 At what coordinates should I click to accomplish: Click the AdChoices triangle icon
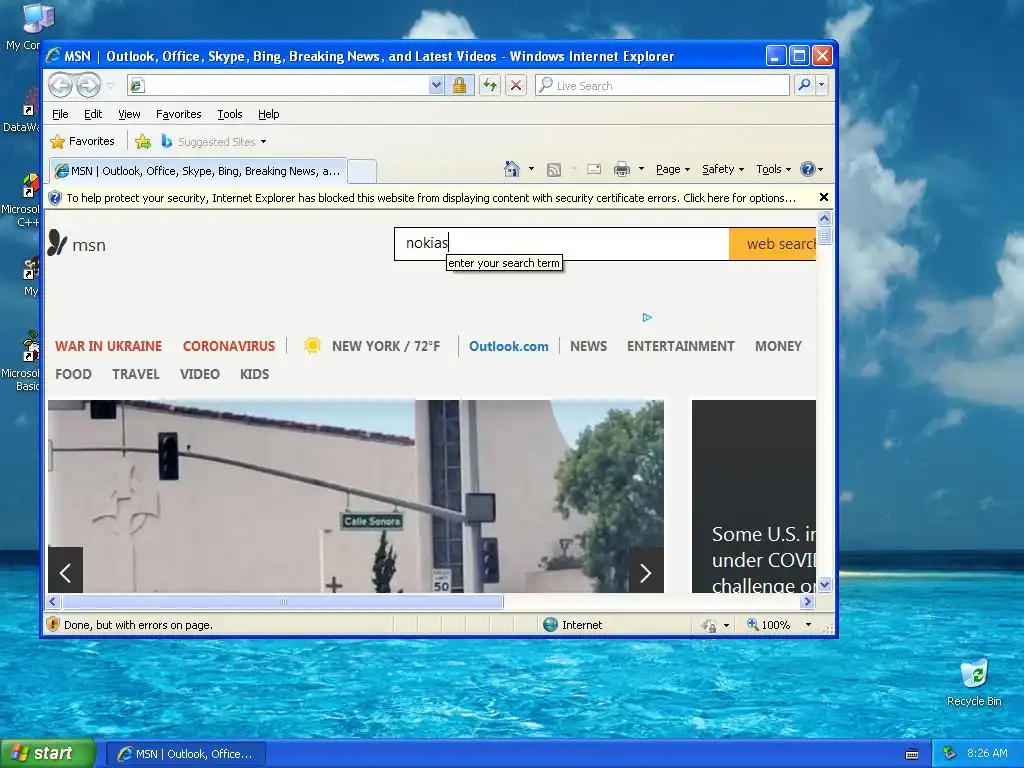[x=647, y=317]
